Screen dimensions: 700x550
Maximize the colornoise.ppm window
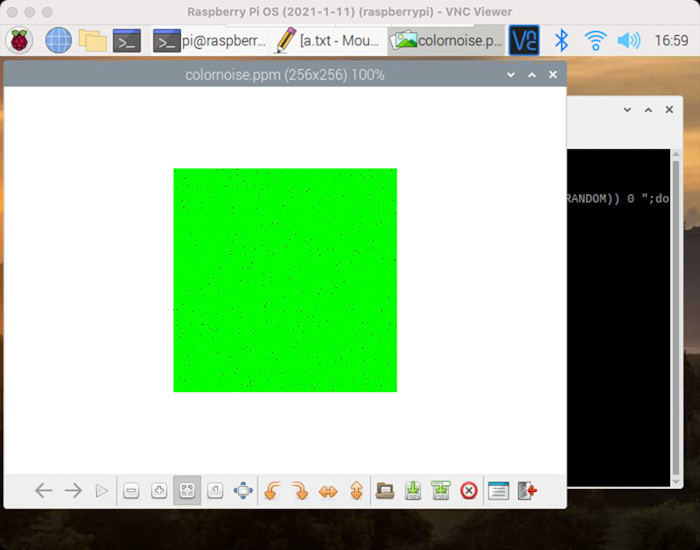[532, 75]
